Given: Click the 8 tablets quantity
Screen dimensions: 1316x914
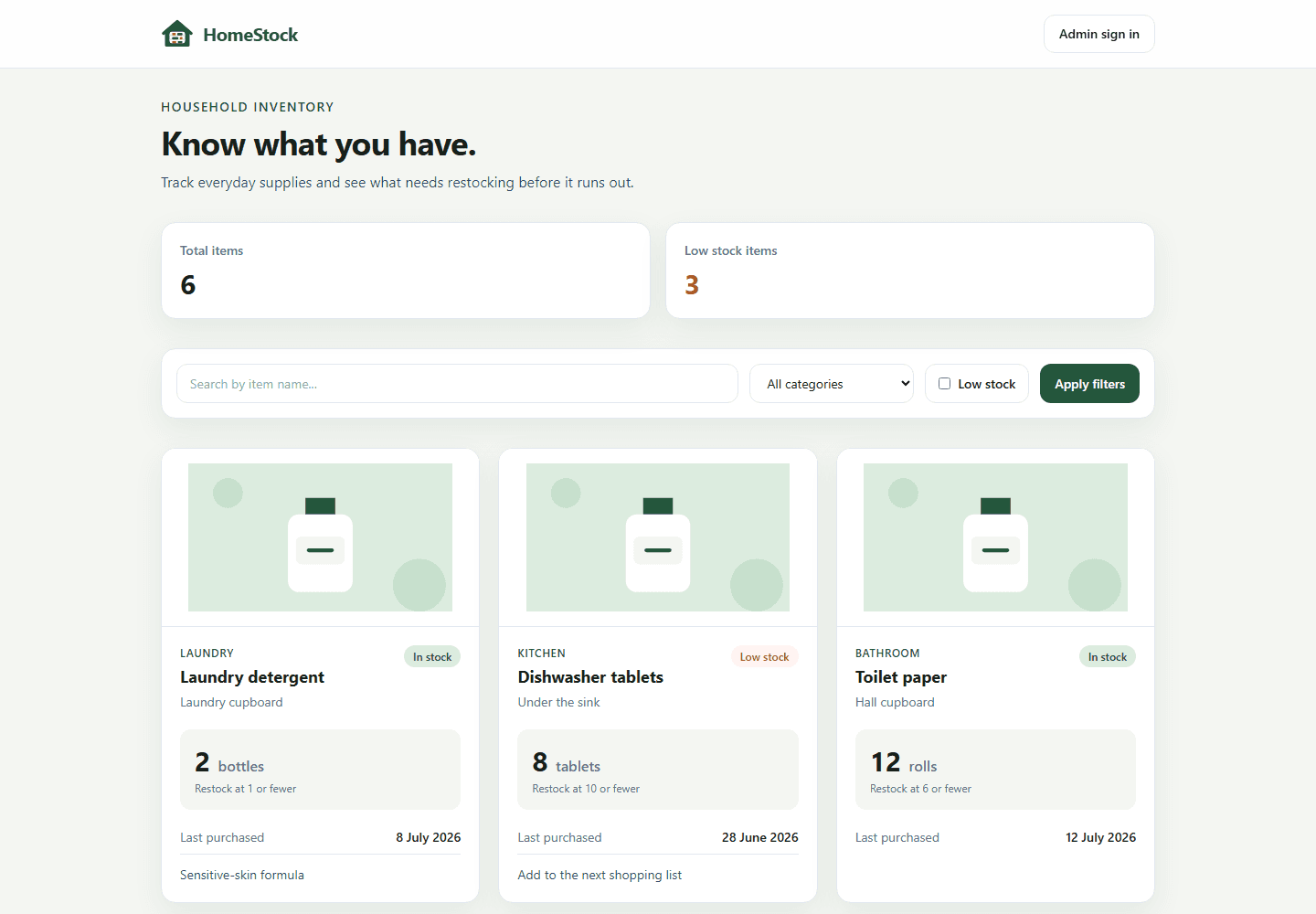Looking at the screenshot, I should [x=567, y=763].
